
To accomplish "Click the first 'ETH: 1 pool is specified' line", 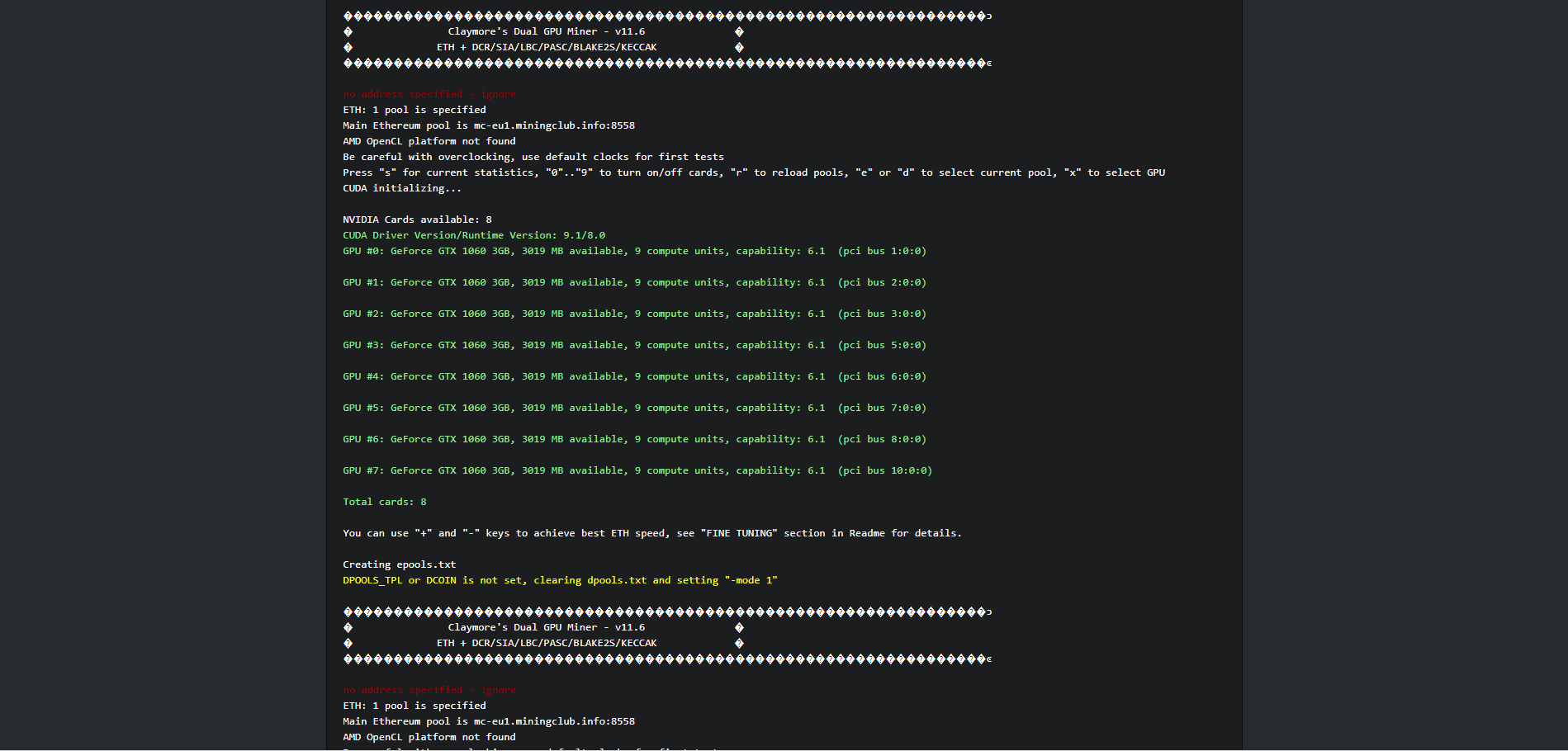I will point(415,110).
